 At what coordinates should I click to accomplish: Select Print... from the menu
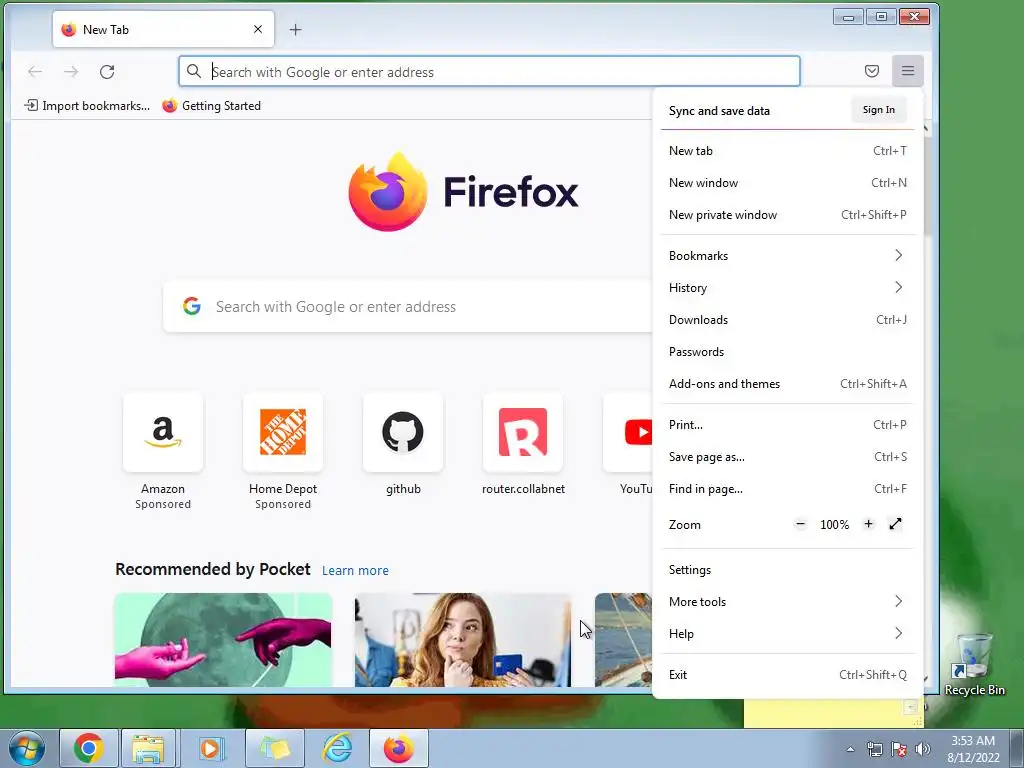coord(788,424)
